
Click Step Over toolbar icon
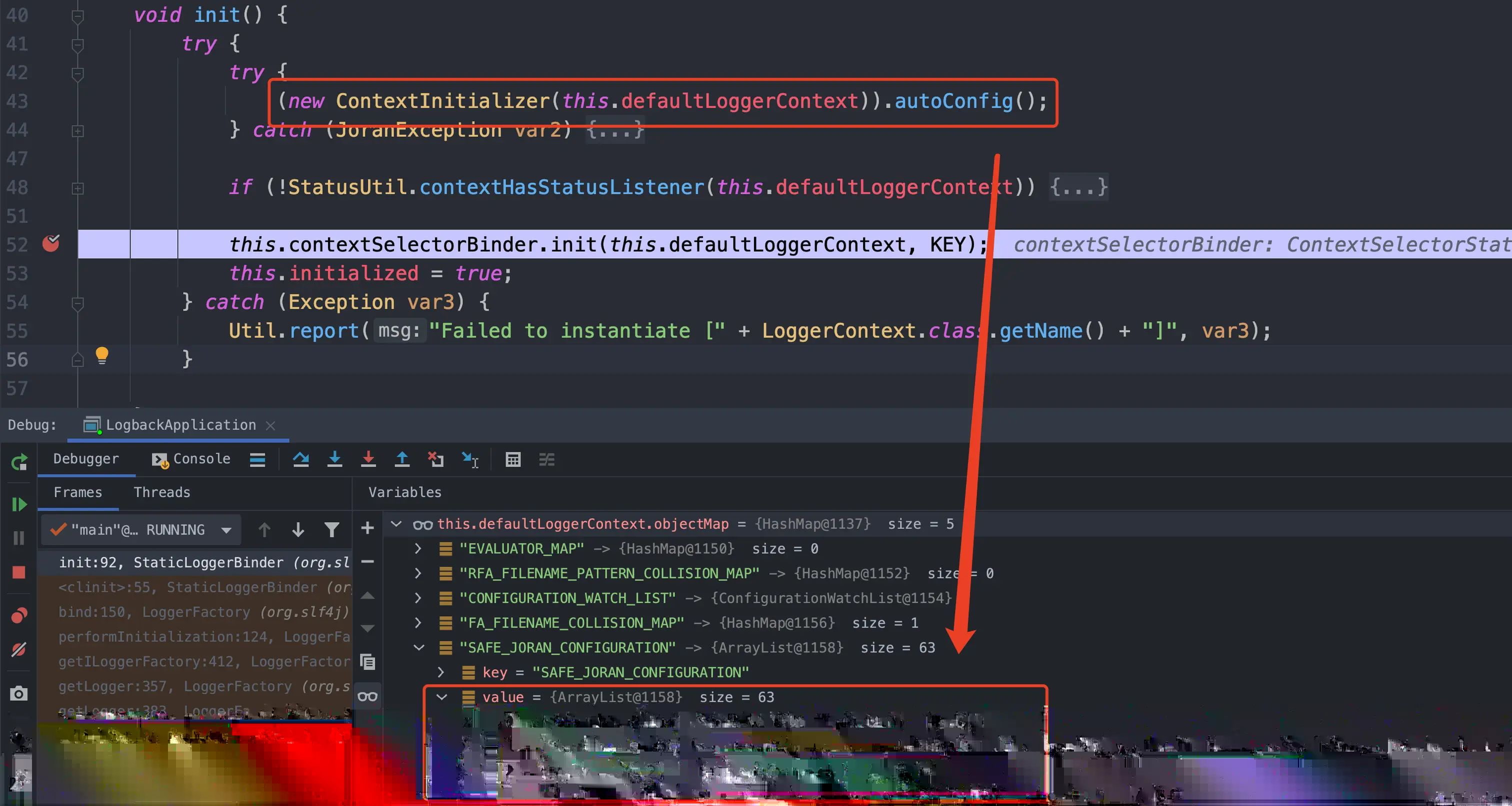301,459
